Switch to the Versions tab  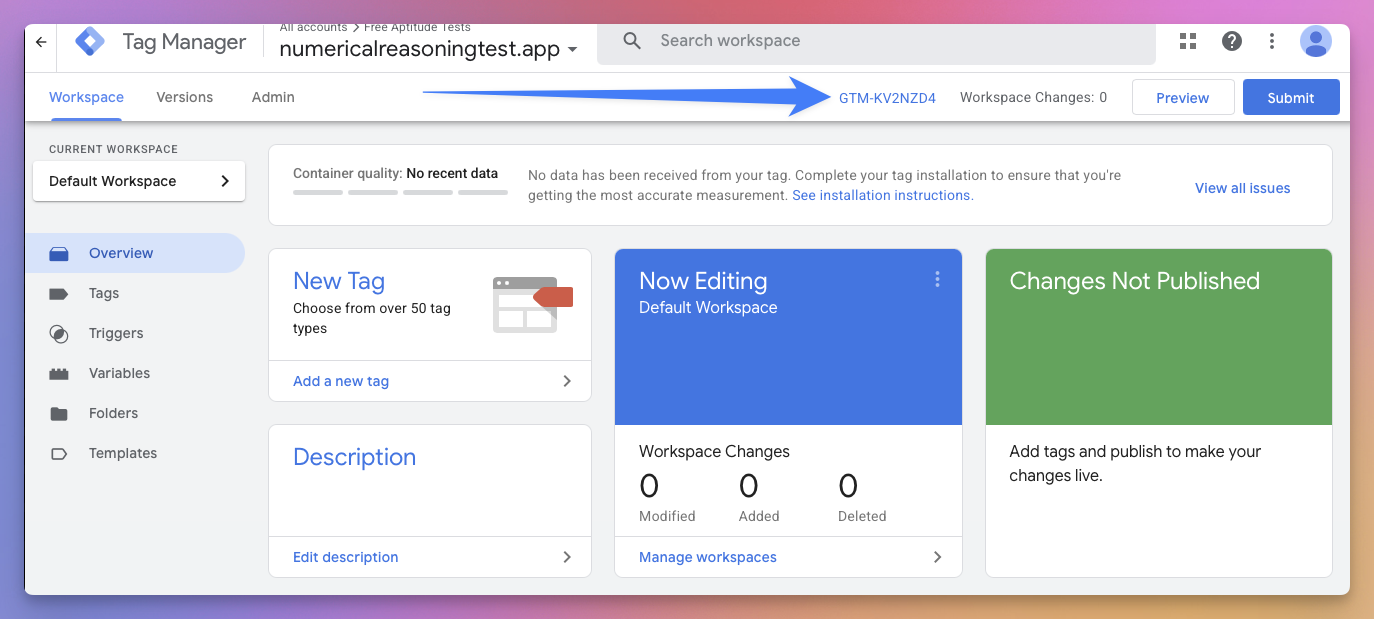pos(185,97)
